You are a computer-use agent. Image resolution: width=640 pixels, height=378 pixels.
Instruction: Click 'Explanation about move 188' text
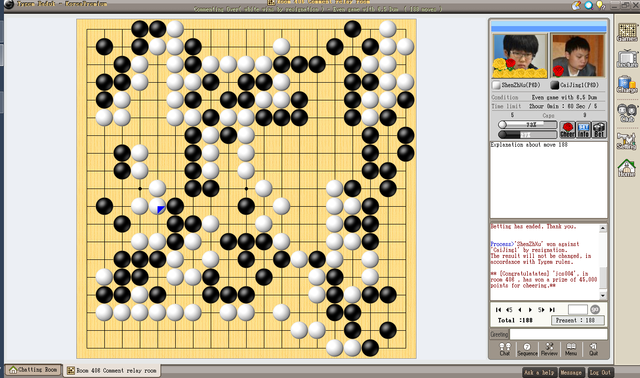[x=529, y=145]
